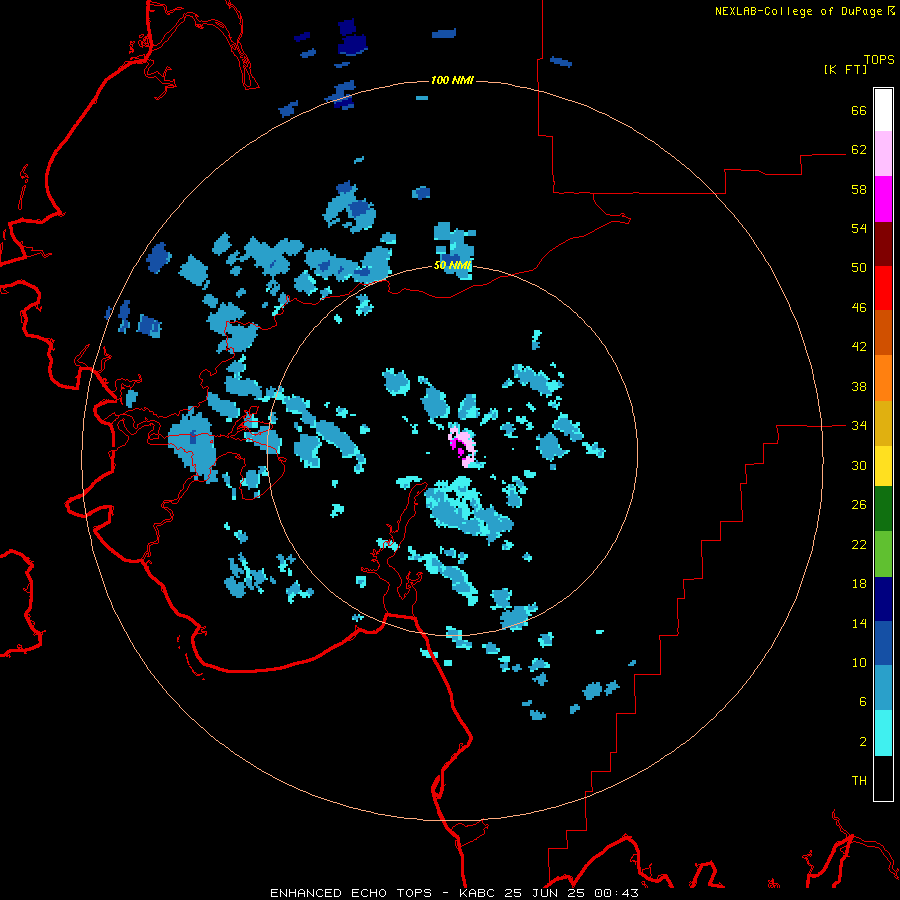Click the TOPS legend title
900x900 pixels.
(879, 59)
